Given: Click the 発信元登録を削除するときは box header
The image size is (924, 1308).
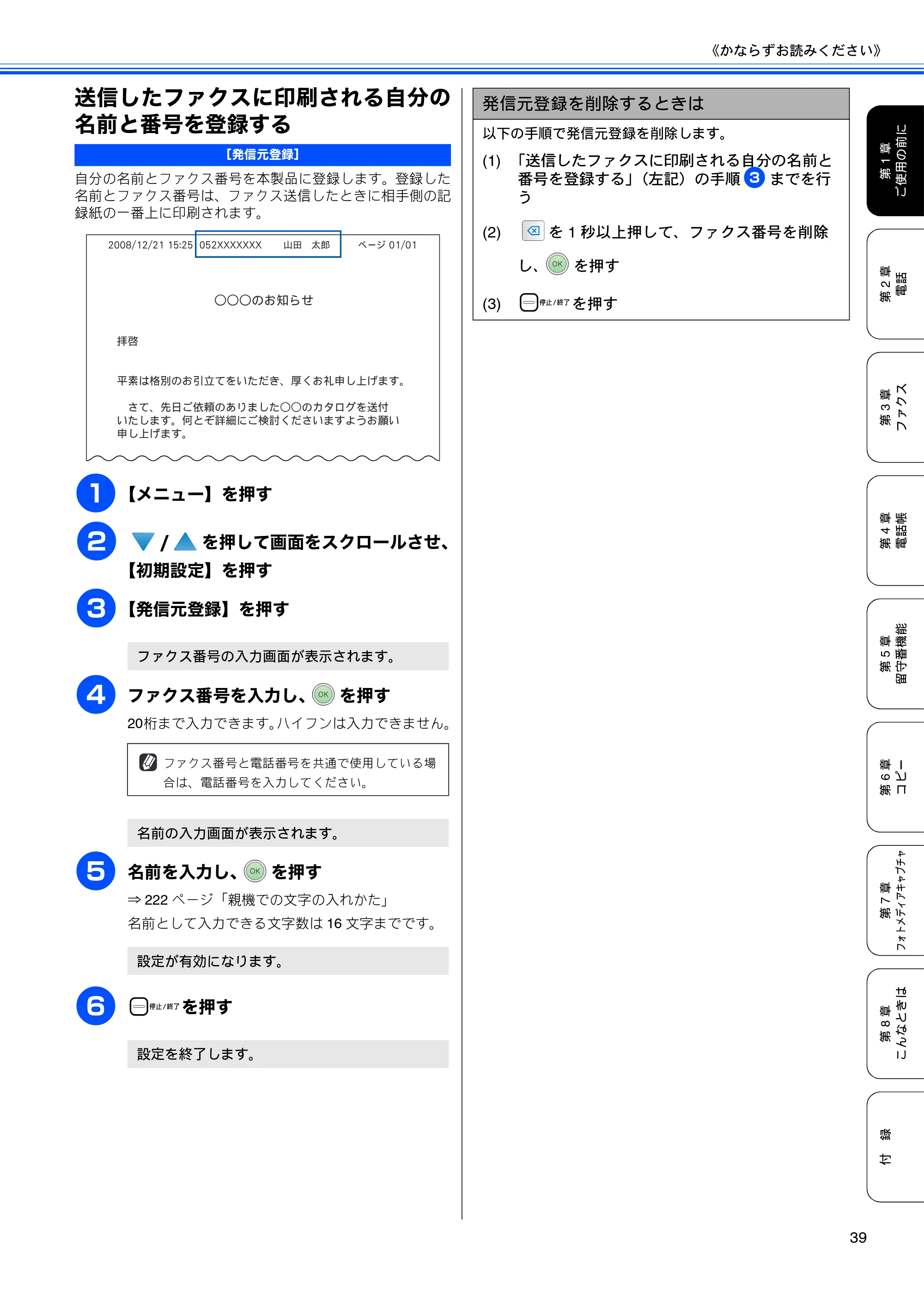Looking at the screenshot, I should click(x=661, y=103).
